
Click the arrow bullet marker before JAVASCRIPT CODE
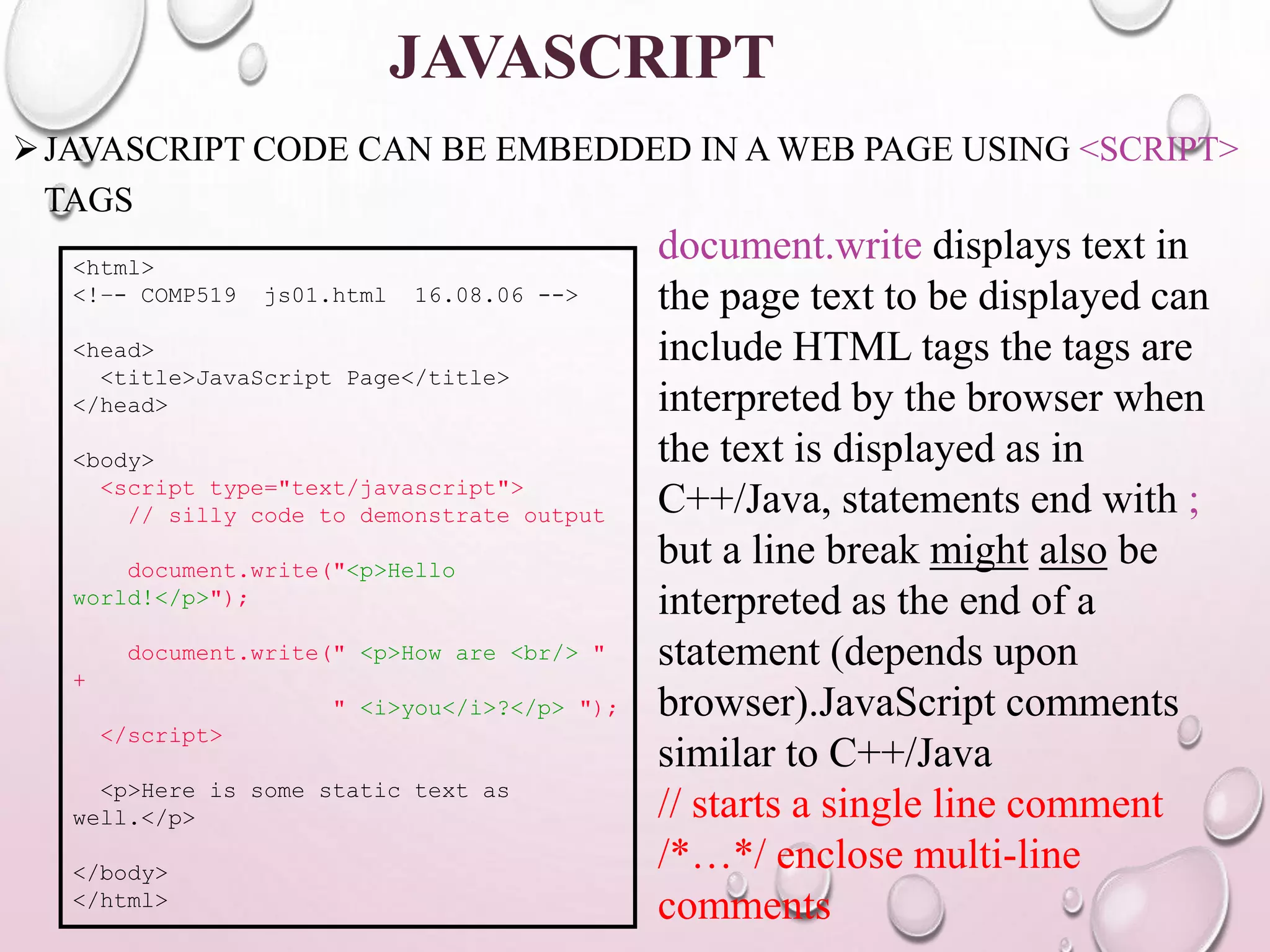click(x=27, y=149)
